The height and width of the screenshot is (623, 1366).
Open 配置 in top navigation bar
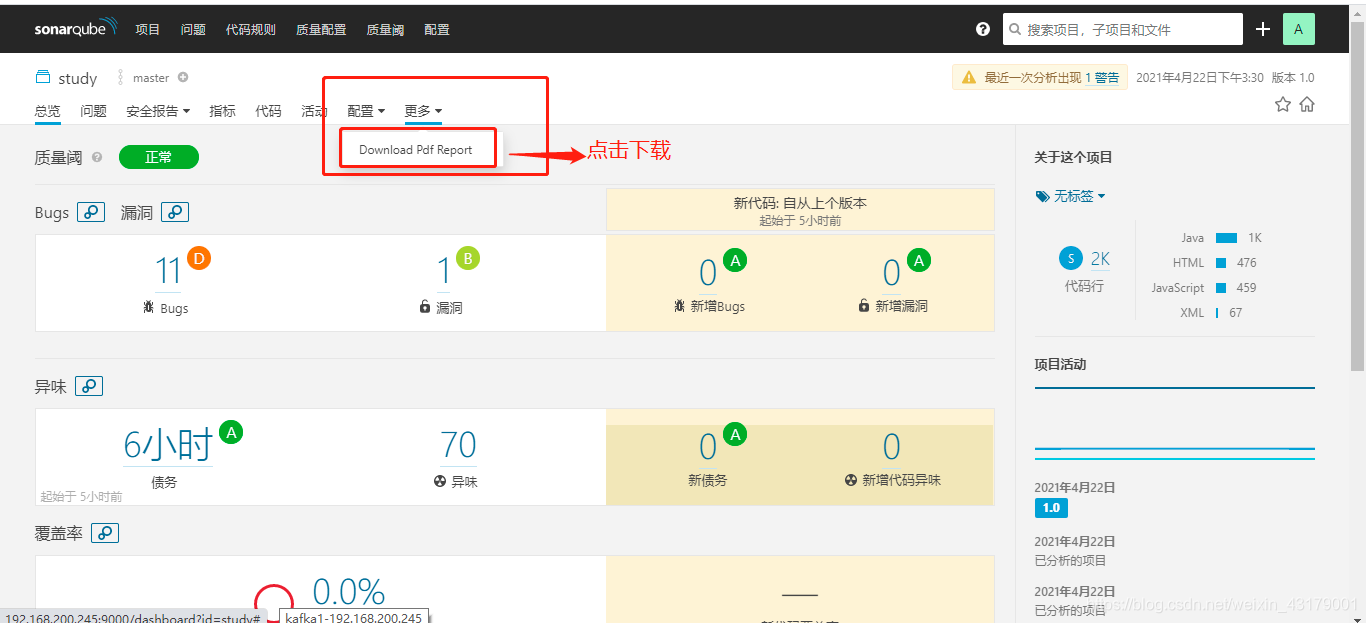[x=437, y=29]
